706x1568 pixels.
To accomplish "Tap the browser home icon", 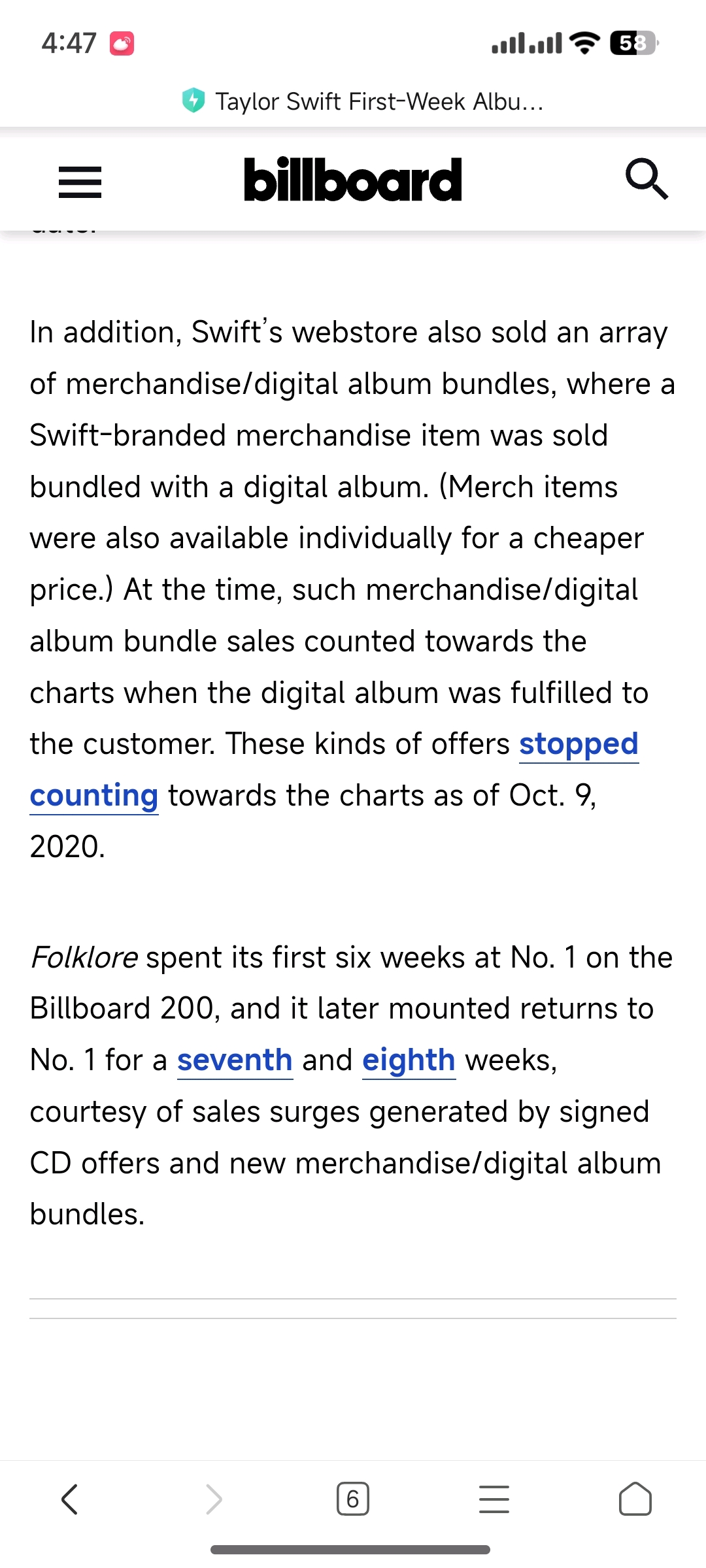I will (635, 1499).
